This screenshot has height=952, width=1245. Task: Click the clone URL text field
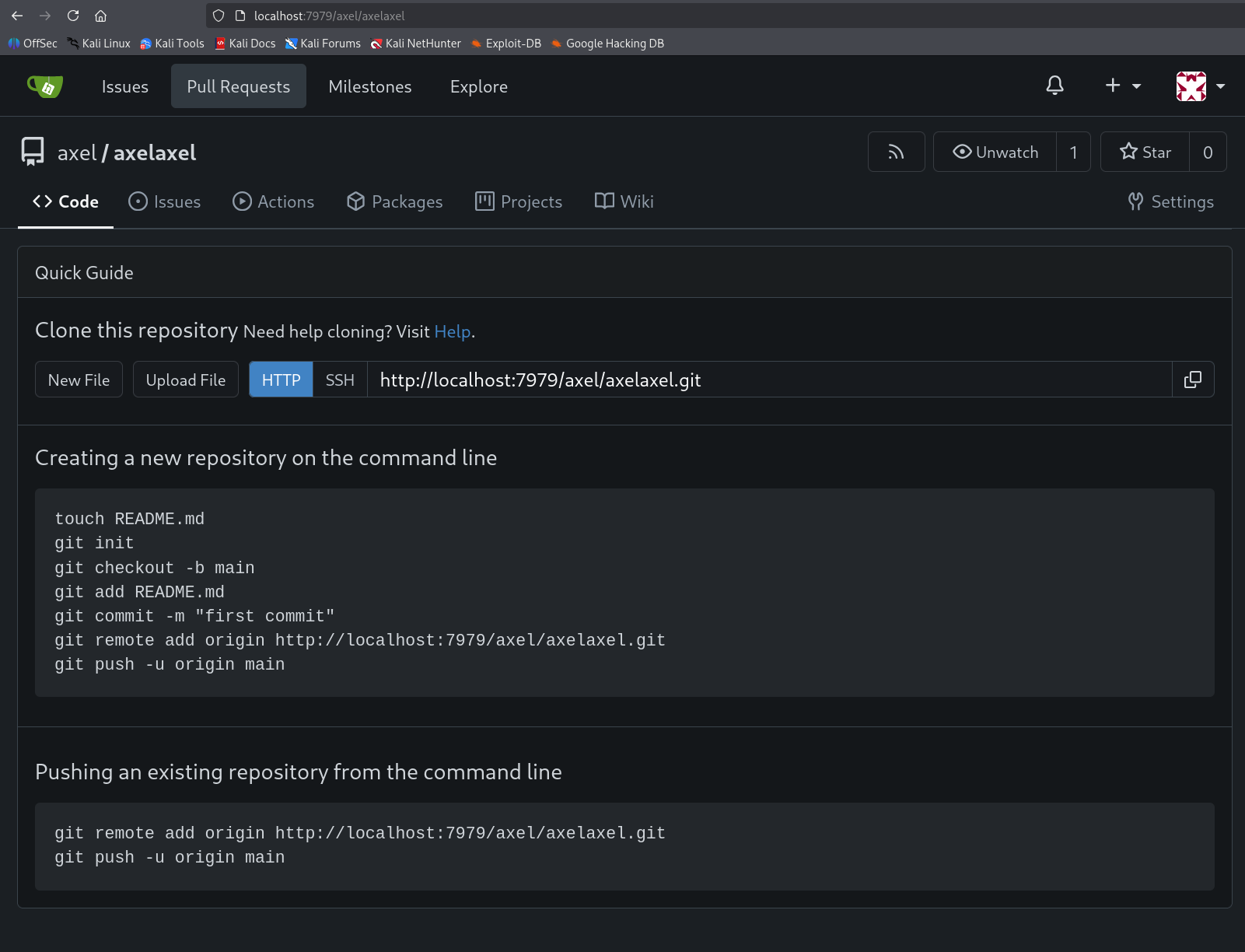pyautogui.click(x=768, y=380)
